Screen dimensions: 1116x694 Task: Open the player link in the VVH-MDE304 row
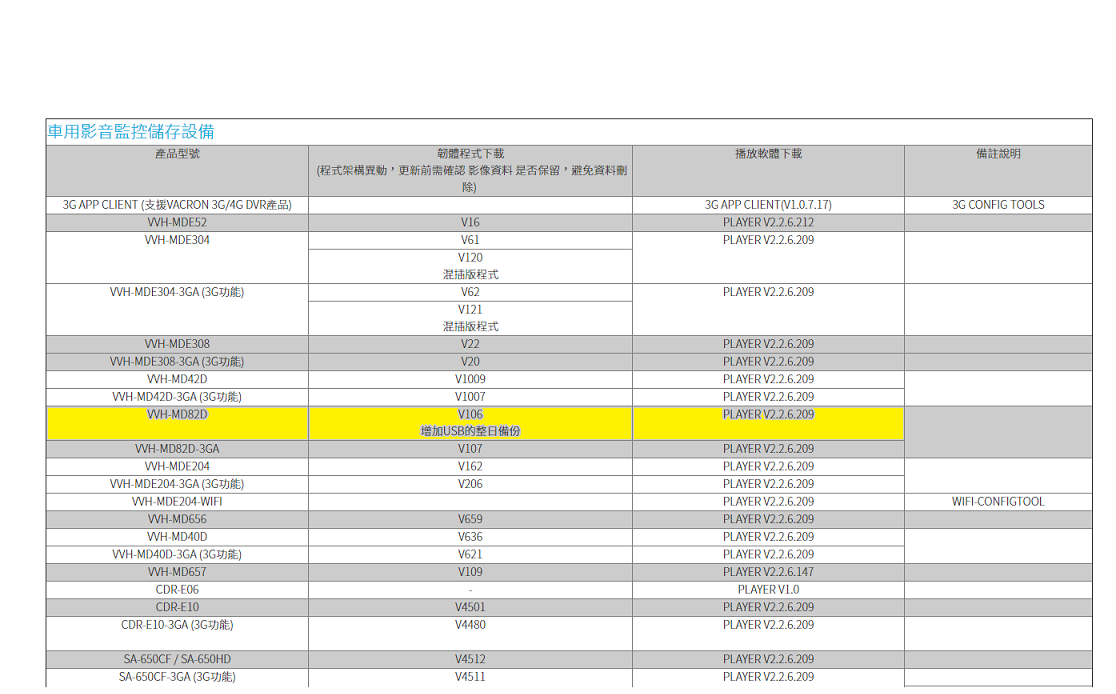[768, 241]
